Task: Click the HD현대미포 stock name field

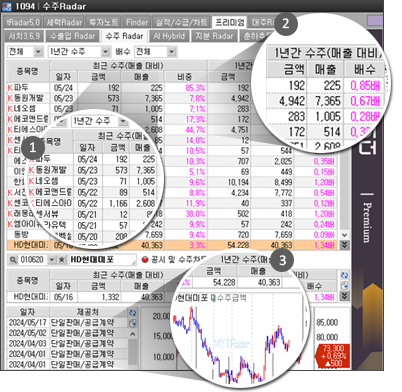Action: click(102, 260)
